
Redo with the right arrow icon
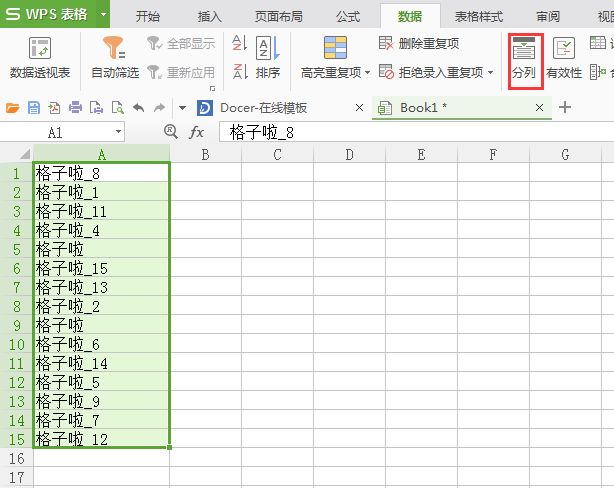[159, 107]
